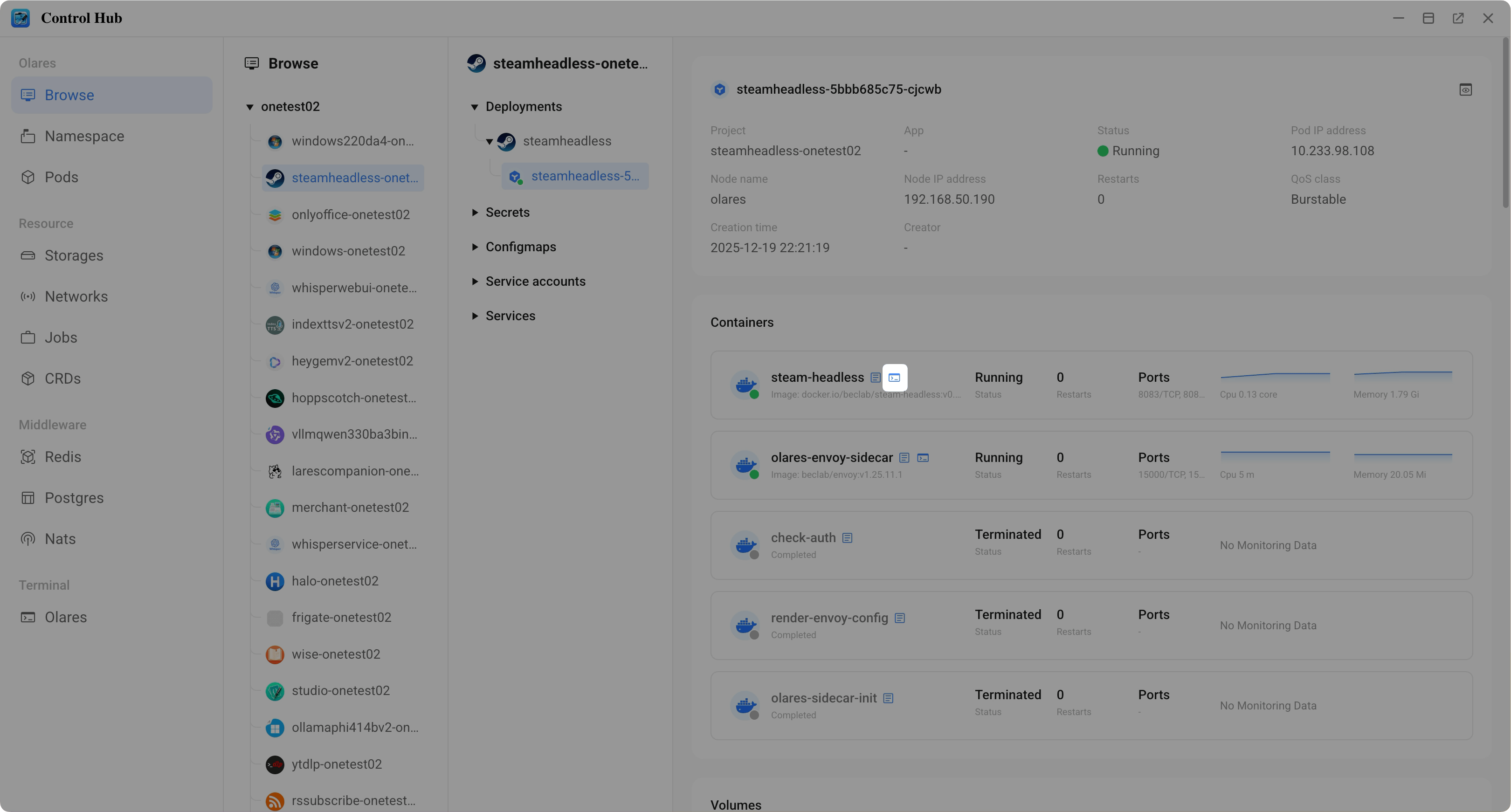Open logs icon for steam-headless container
The width and height of the screenshot is (1511, 812).
click(x=875, y=378)
